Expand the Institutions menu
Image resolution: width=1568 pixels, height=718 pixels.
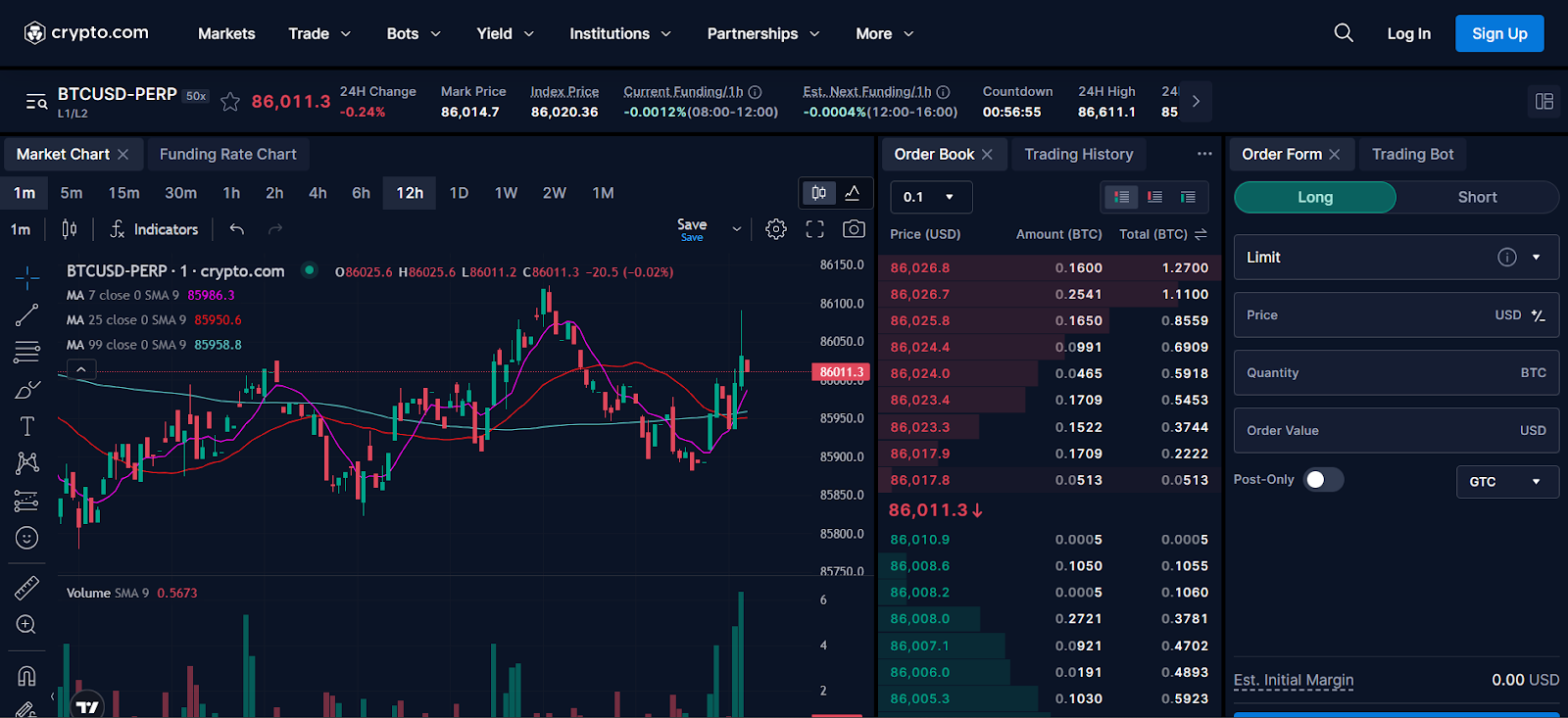pos(620,33)
